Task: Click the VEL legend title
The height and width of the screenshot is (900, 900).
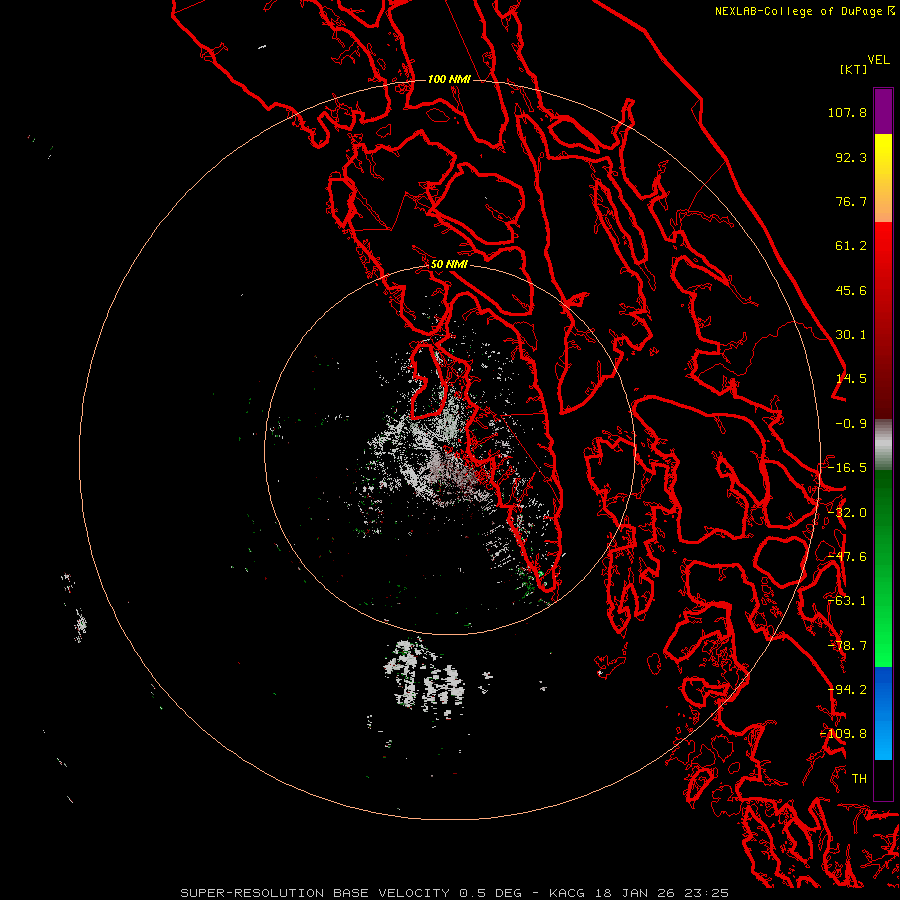Action: click(x=878, y=60)
